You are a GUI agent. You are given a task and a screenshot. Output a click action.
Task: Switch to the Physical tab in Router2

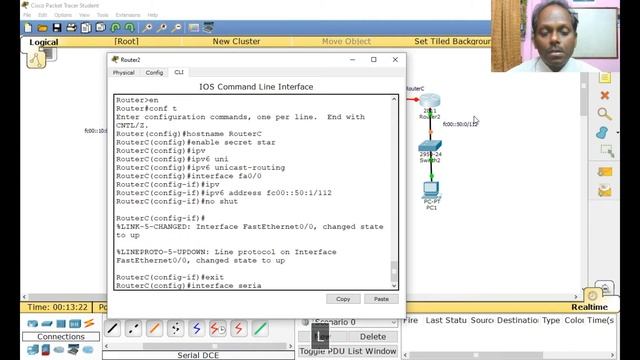pos(124,73)
